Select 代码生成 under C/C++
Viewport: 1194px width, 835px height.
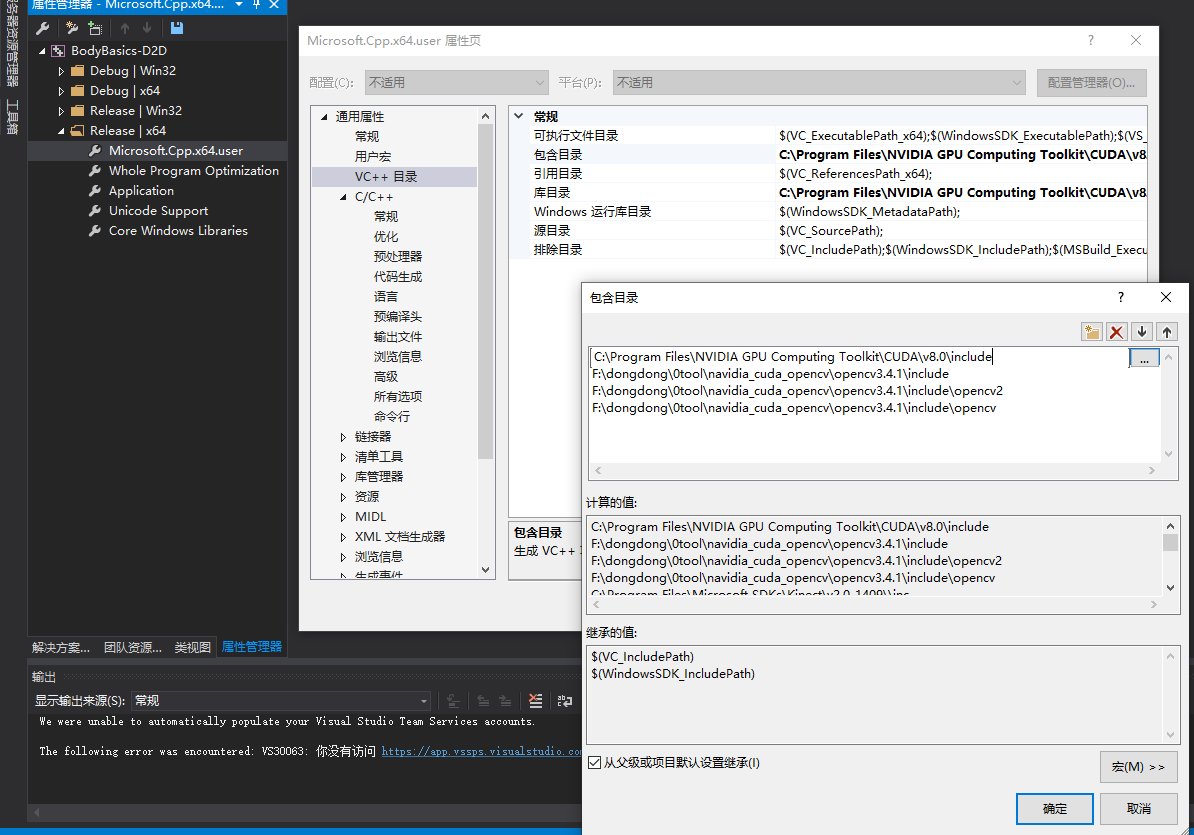397,276
